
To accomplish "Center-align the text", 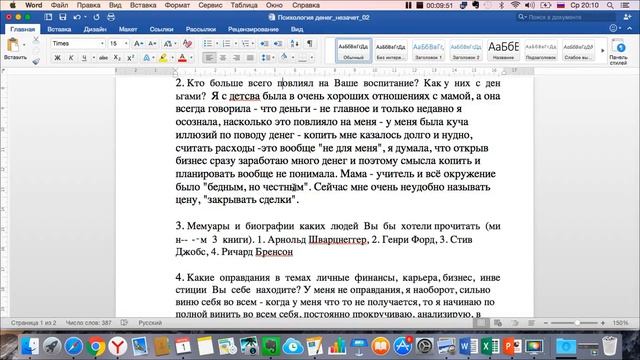I will coord(223,58).
